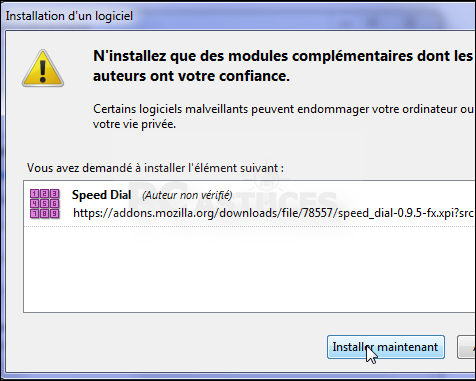
Task: Select the Speed Dial add-on name
Action: coord(101,195)
